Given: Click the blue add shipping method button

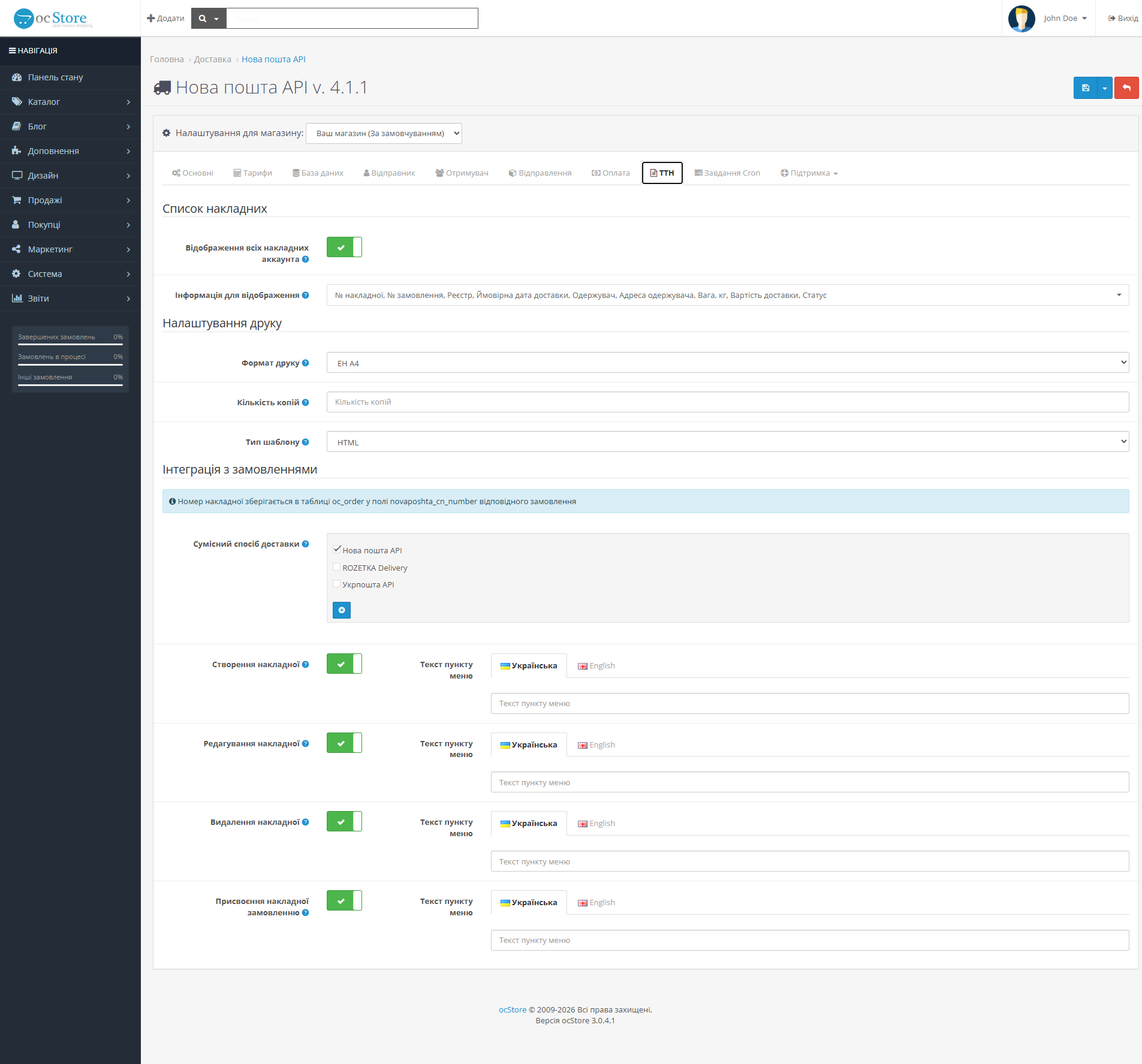Looking at the screenshot, I should click(x=342, y=610).
